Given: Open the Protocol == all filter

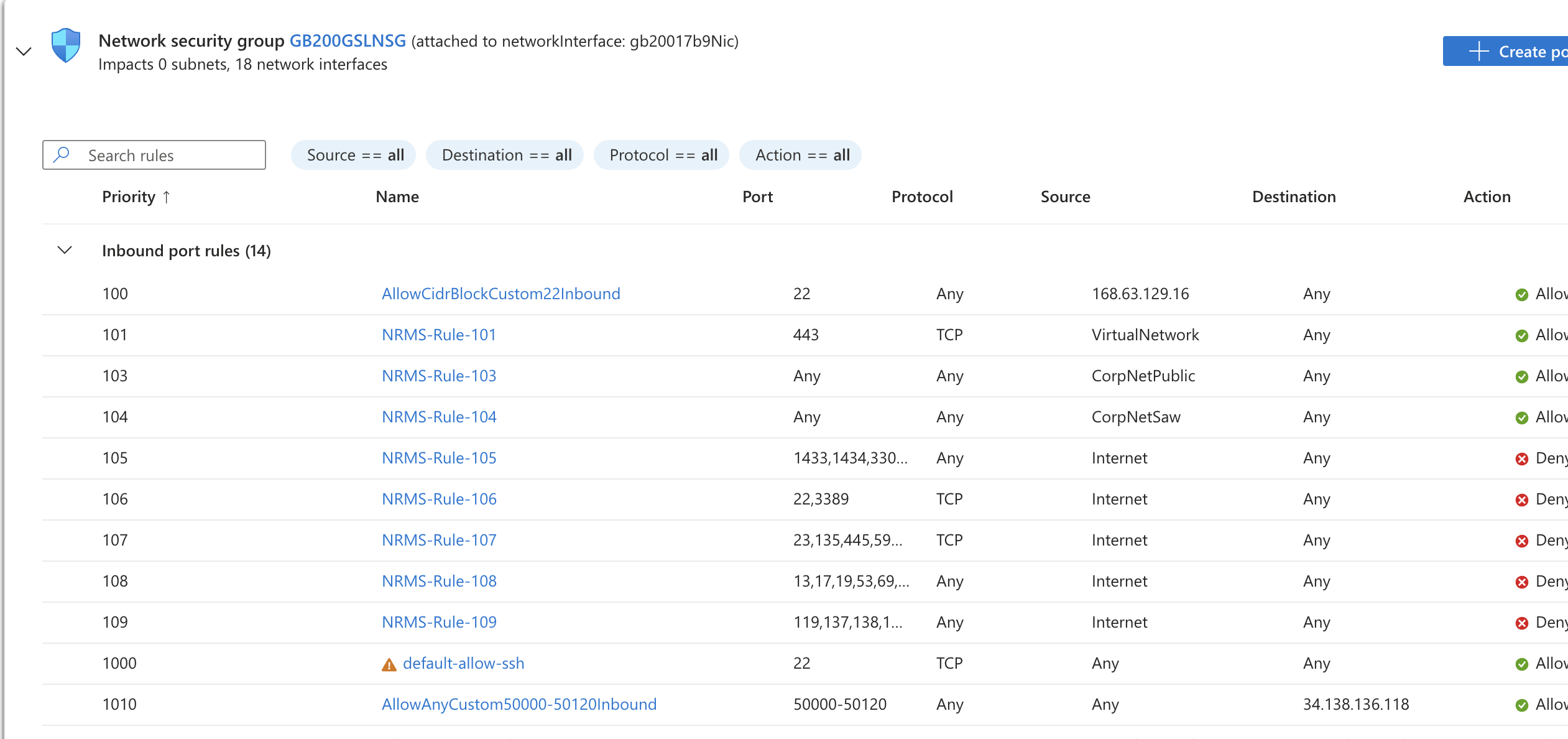Looking at the screenshot, I should (x=663, y=155).
